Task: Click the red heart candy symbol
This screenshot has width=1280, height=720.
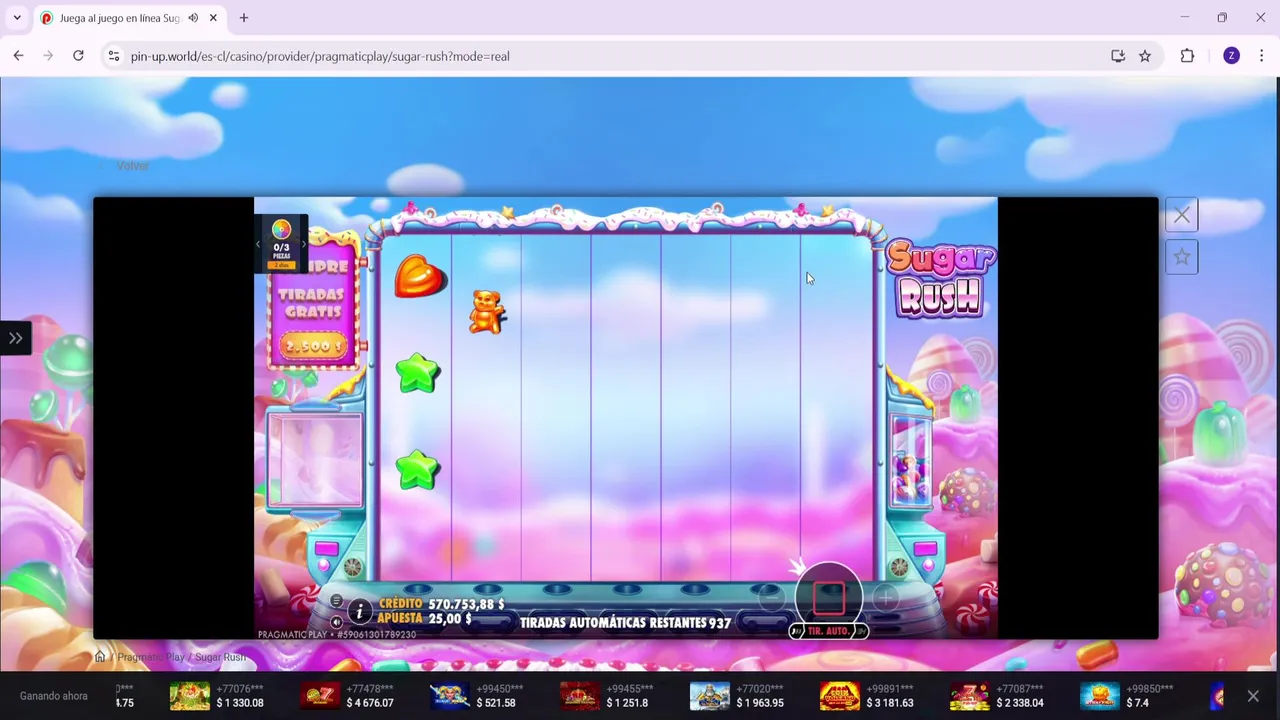Action: 420,276
